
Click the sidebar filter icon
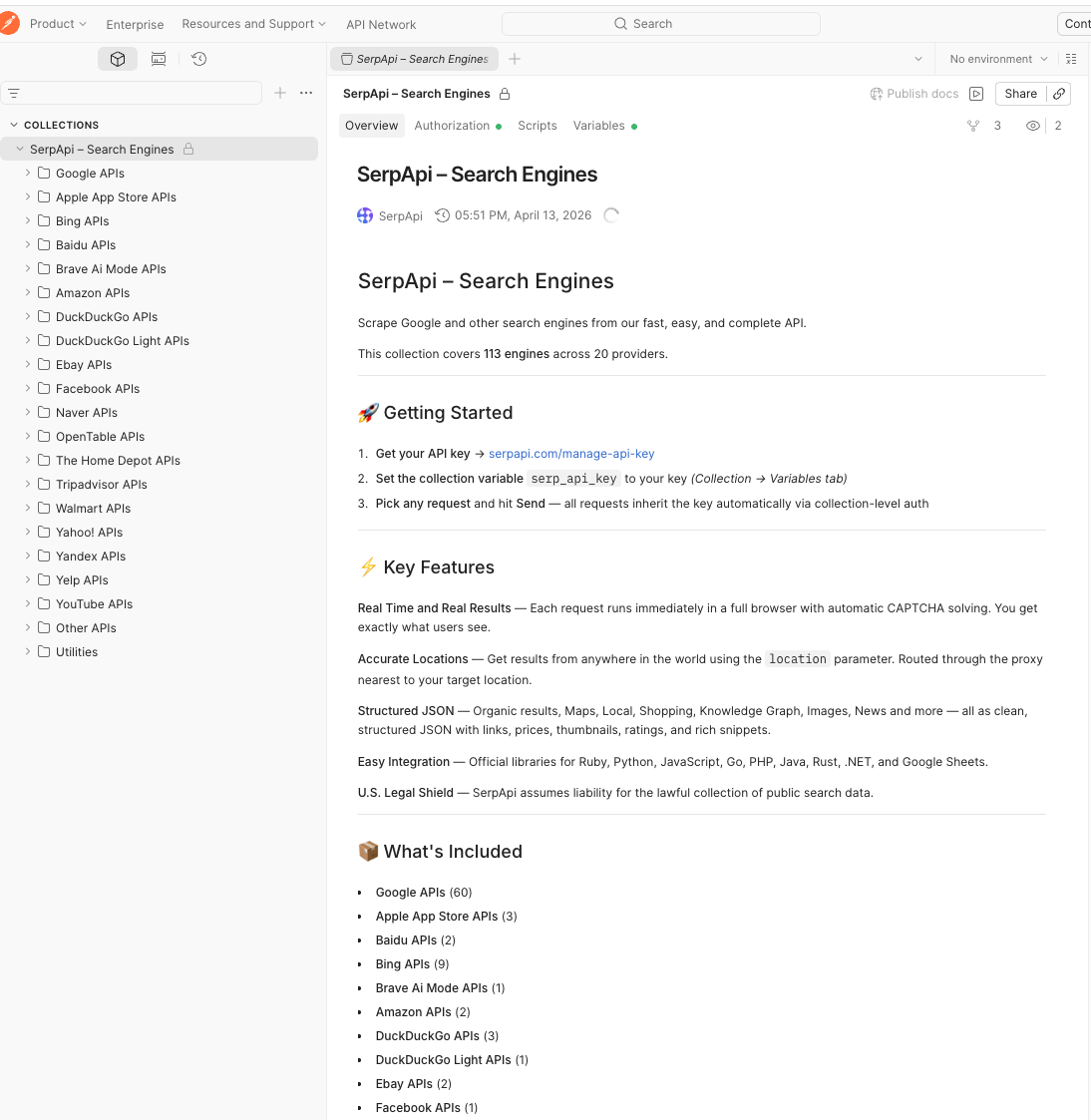14,93
